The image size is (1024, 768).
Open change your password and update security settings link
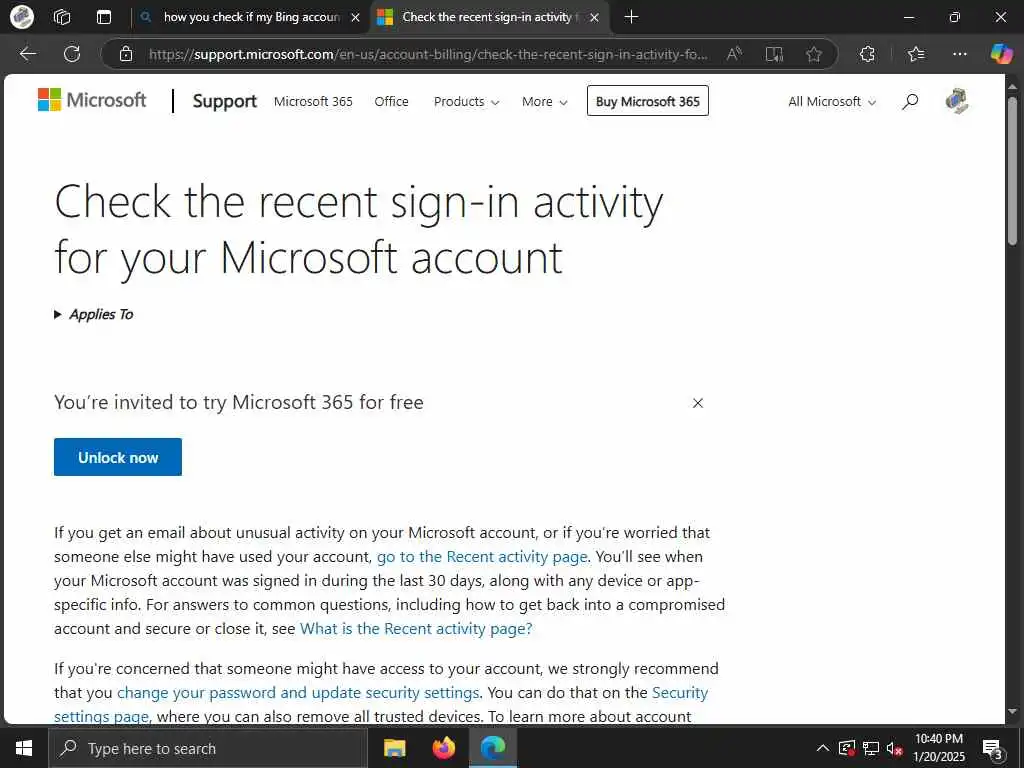[x=298, y=693]
